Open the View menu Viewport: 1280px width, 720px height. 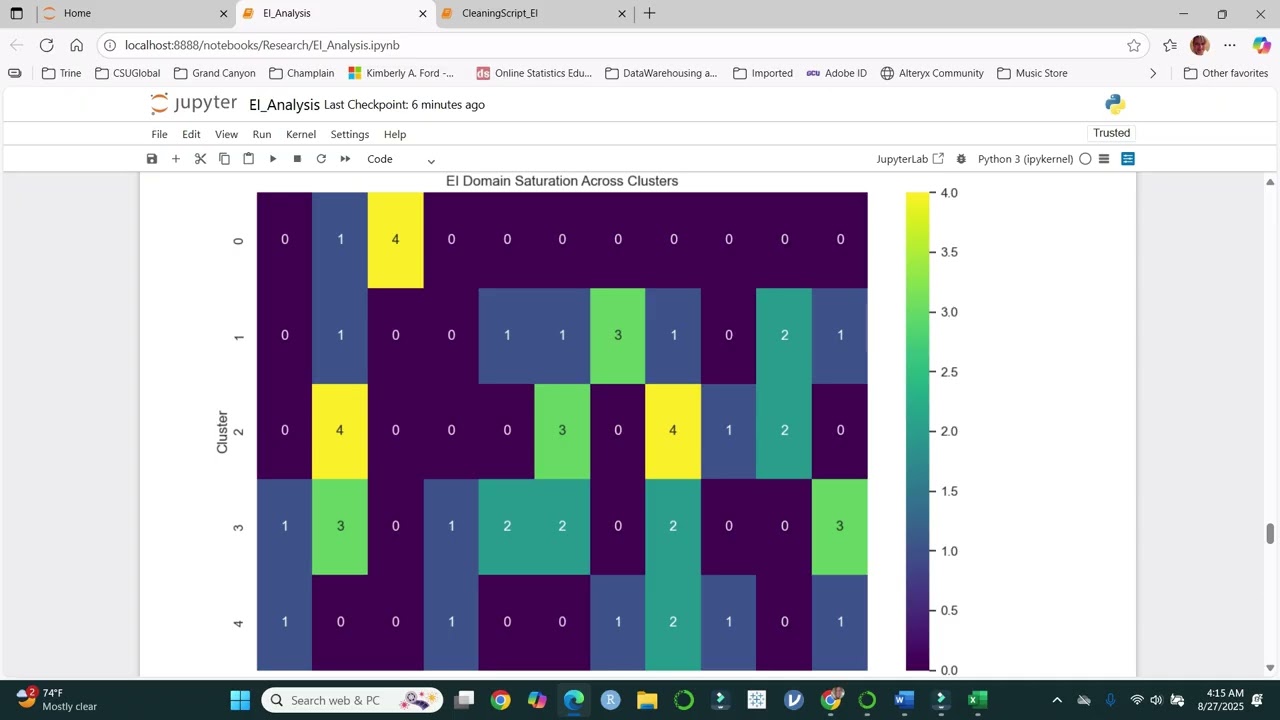coord(226,134)
